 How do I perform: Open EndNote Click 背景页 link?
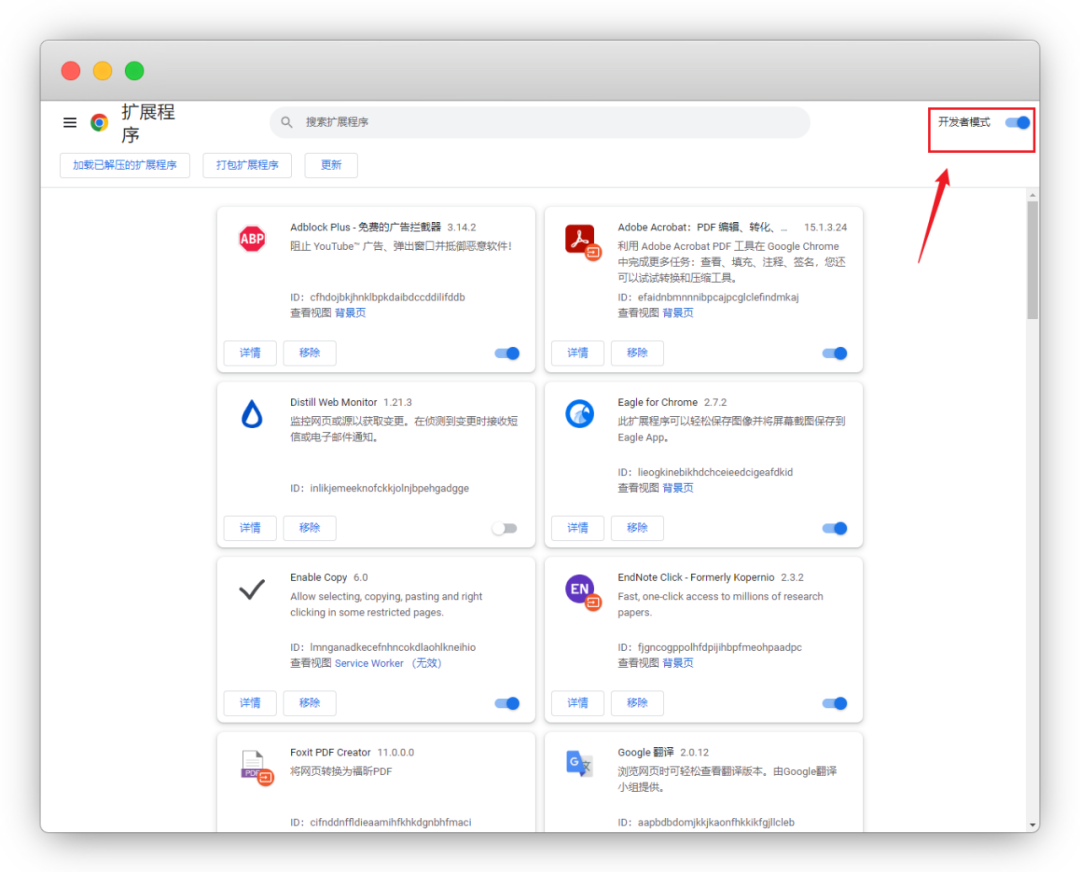click(x=678, y=663)
